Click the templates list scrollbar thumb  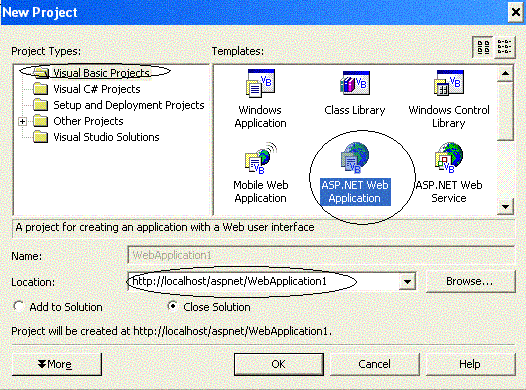(x=506, y=111)
